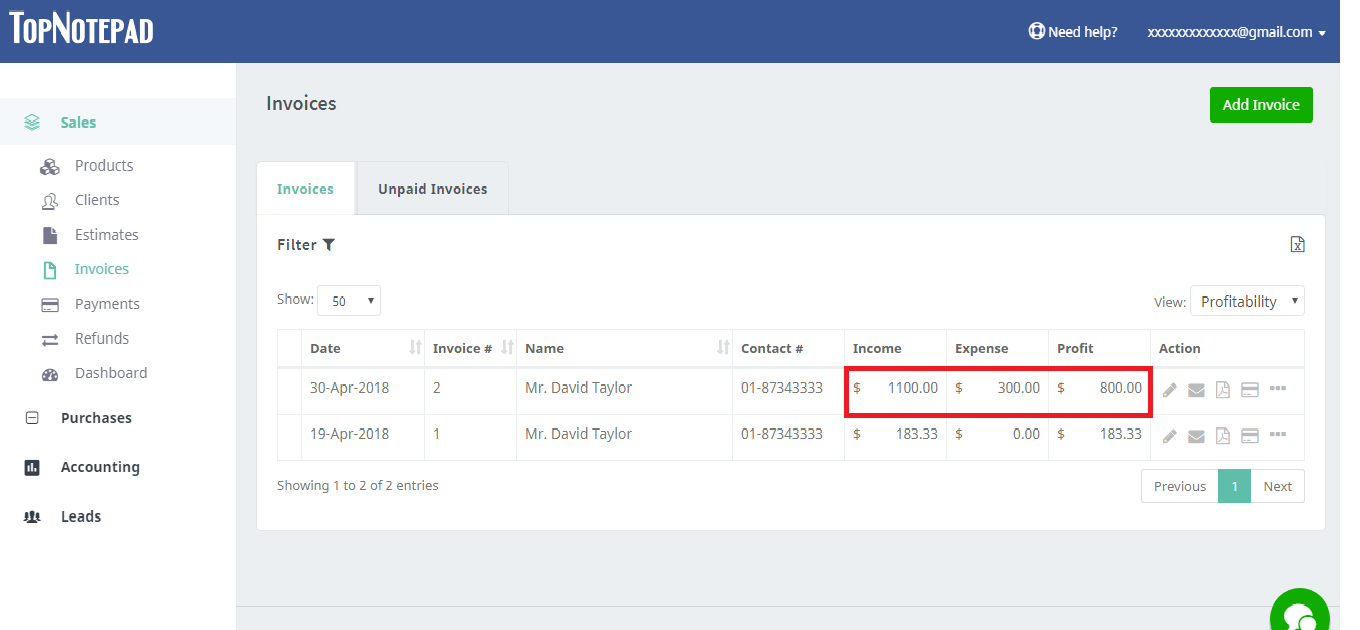Viewport: 1360px width, 630px height.
Task: Open Products in the sidebar
Action: pyautogui.click(x=104, y=166)
